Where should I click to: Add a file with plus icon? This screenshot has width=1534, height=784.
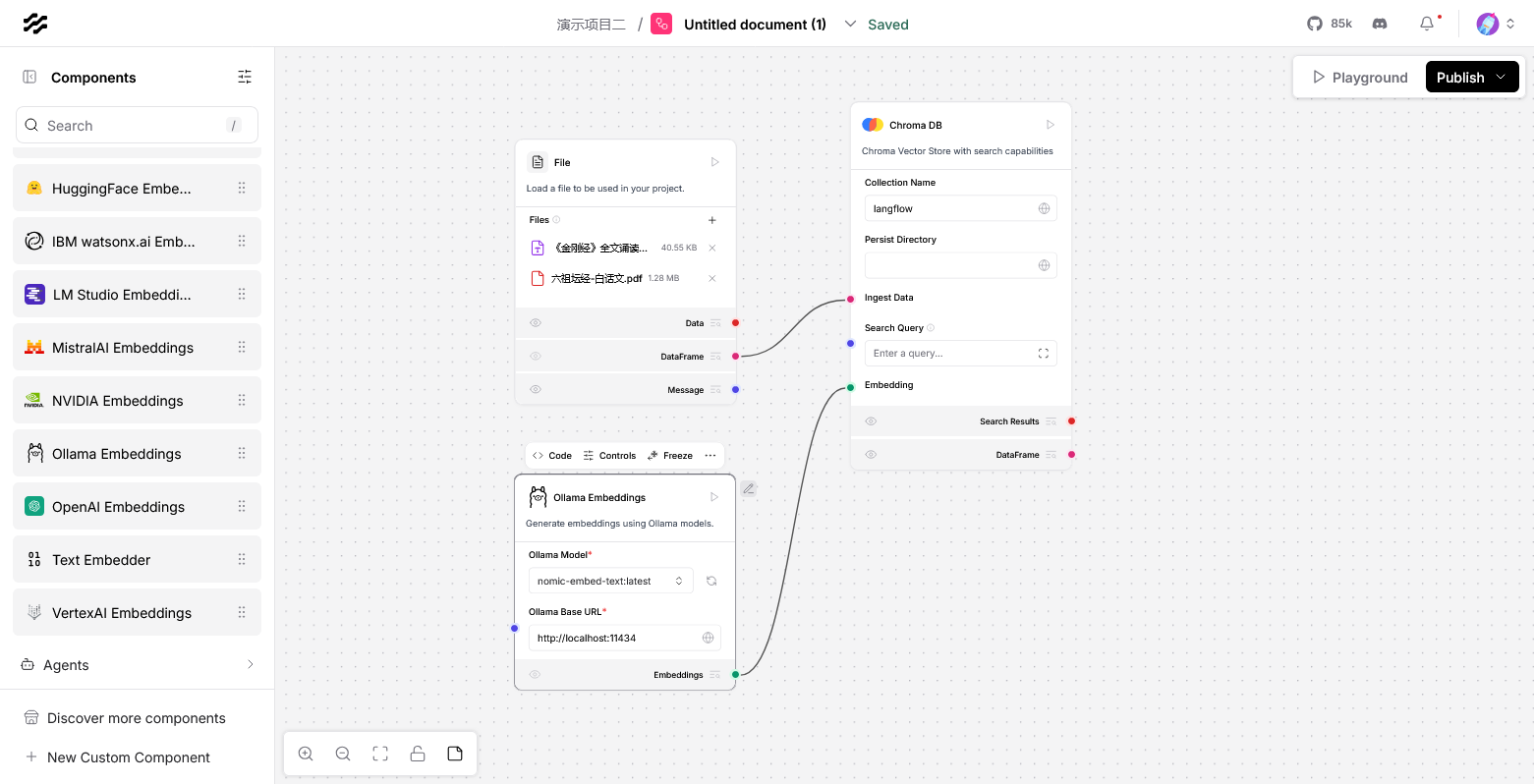click(x=712, y=220)
